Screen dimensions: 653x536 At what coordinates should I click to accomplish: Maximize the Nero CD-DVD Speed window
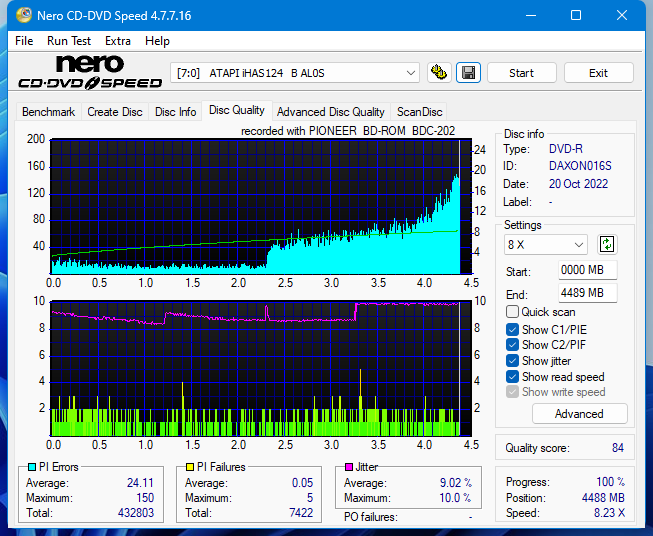point(576,15)
